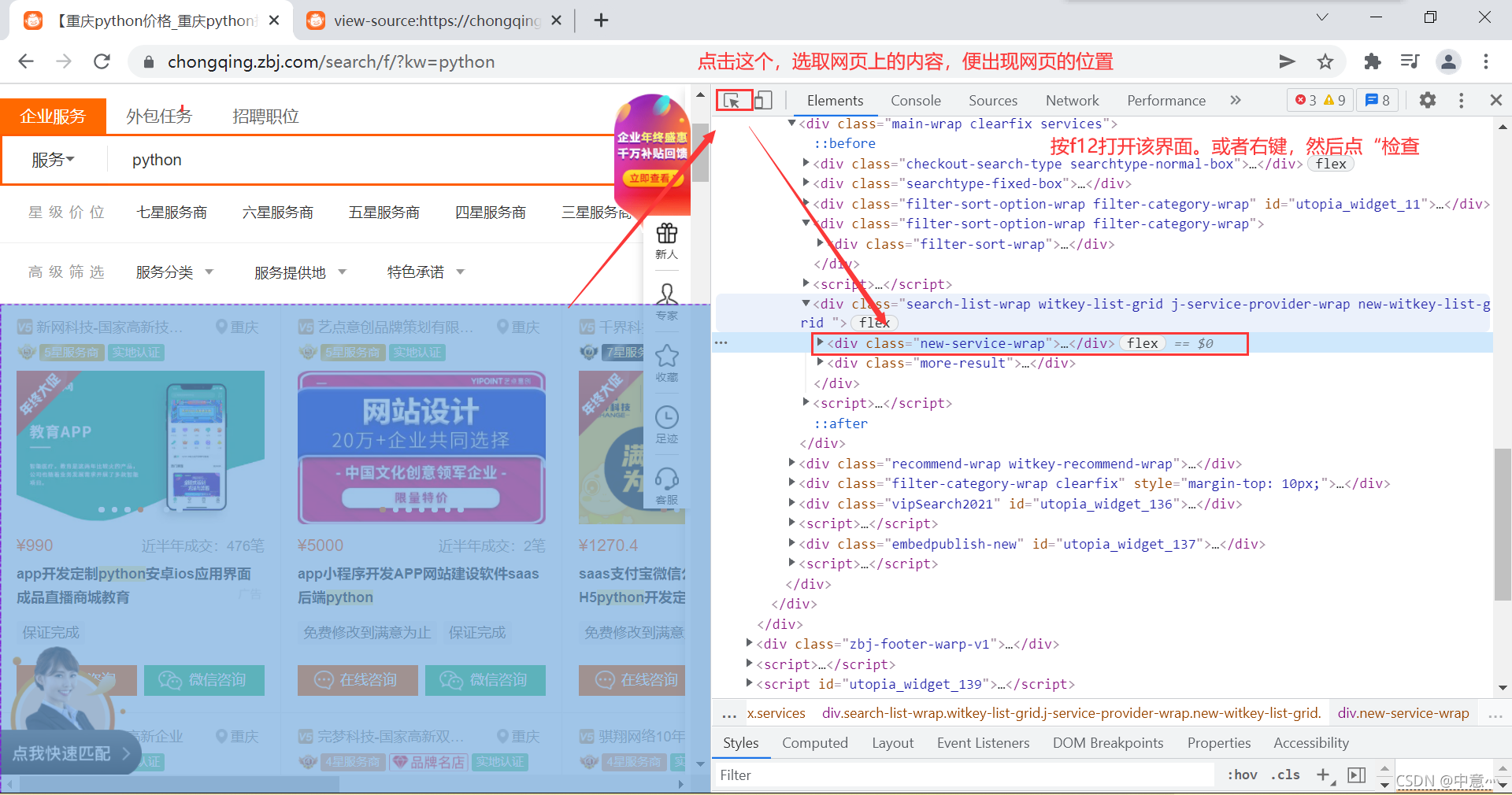Close the view-source tab

pyautogui.click(x=556, y=20)
